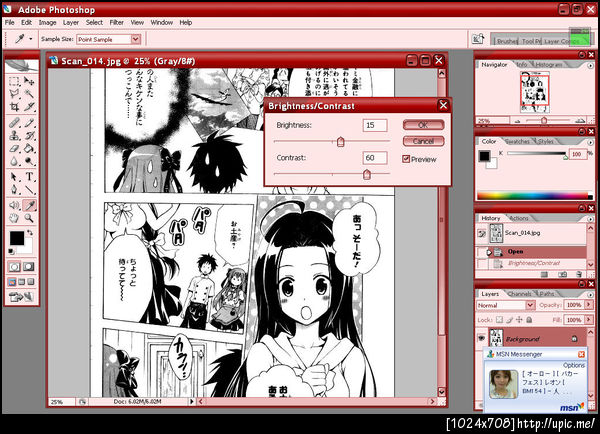Viewport: 600px width, 434px height.
Task: Open the Layers panel options menu
Action: [590, 294]
